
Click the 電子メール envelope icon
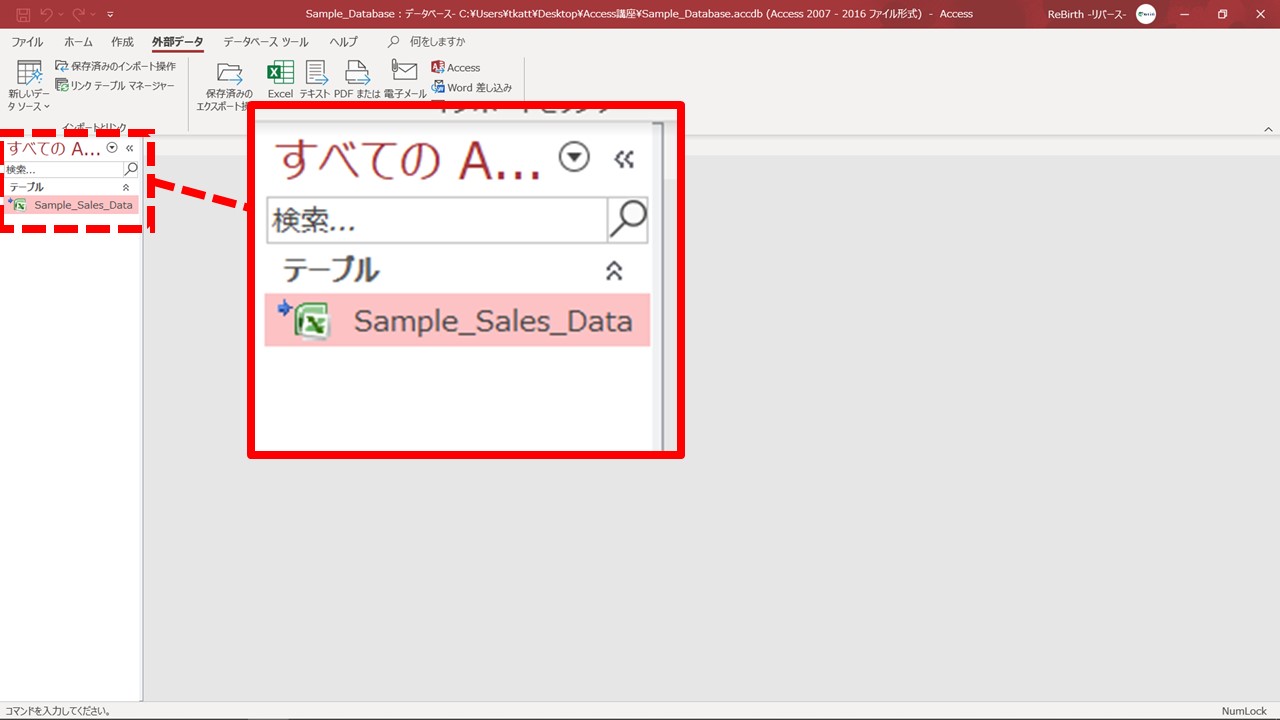[x=404, y=78]
